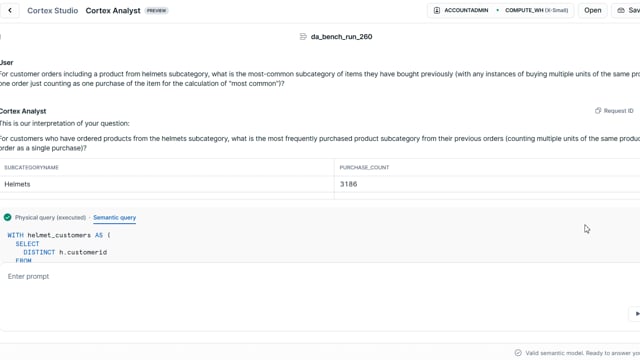Image resolution: width=640 pixels, height=360 pixels.
Task: Go back using the left chevron
Action: pos(10,11)
